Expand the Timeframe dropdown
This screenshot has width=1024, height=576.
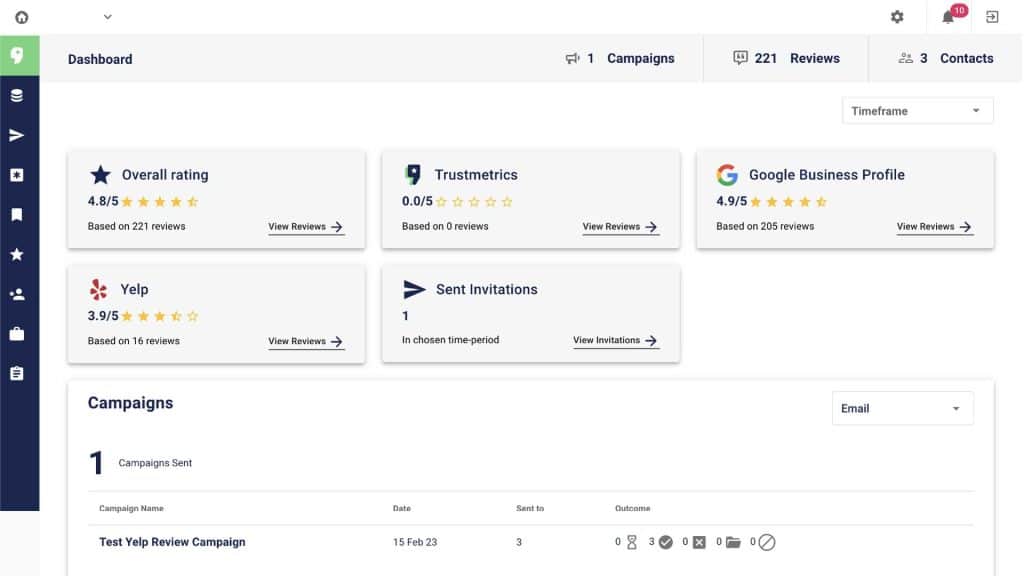click(x=918, y=111)
